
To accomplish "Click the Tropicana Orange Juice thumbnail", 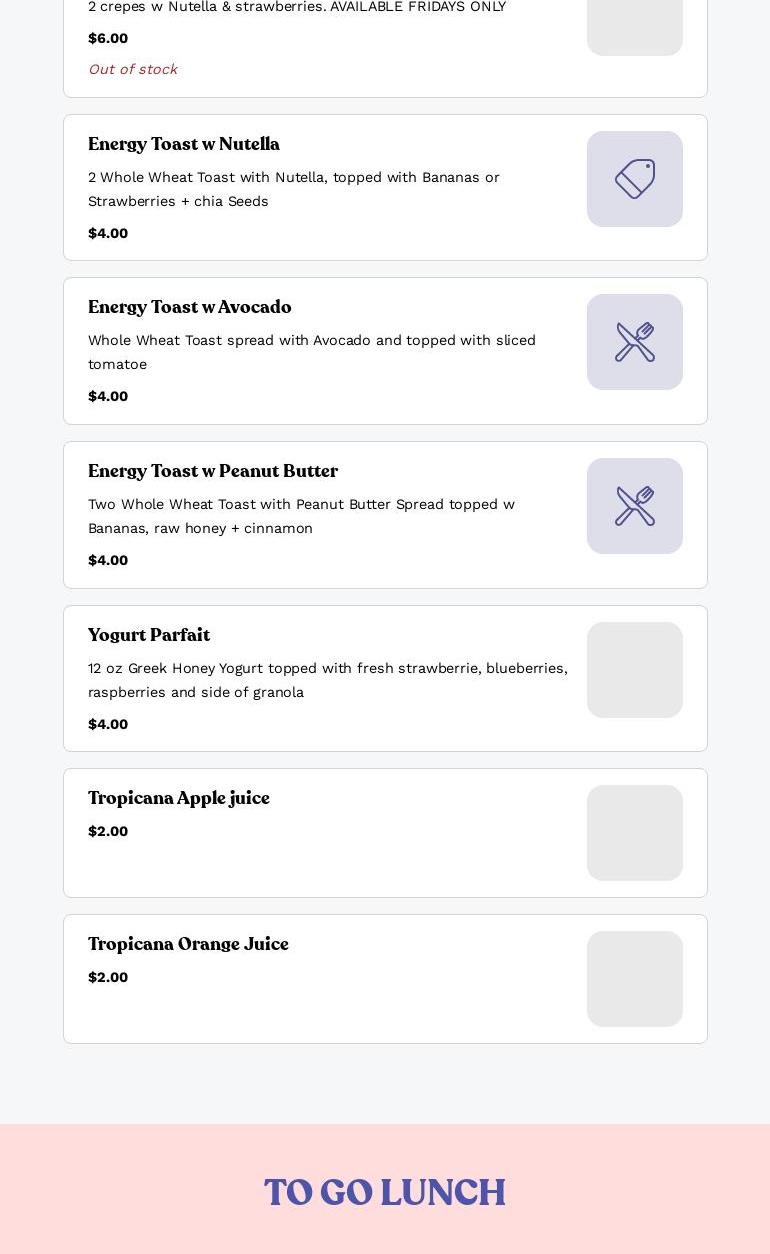I will pos(635,979).
